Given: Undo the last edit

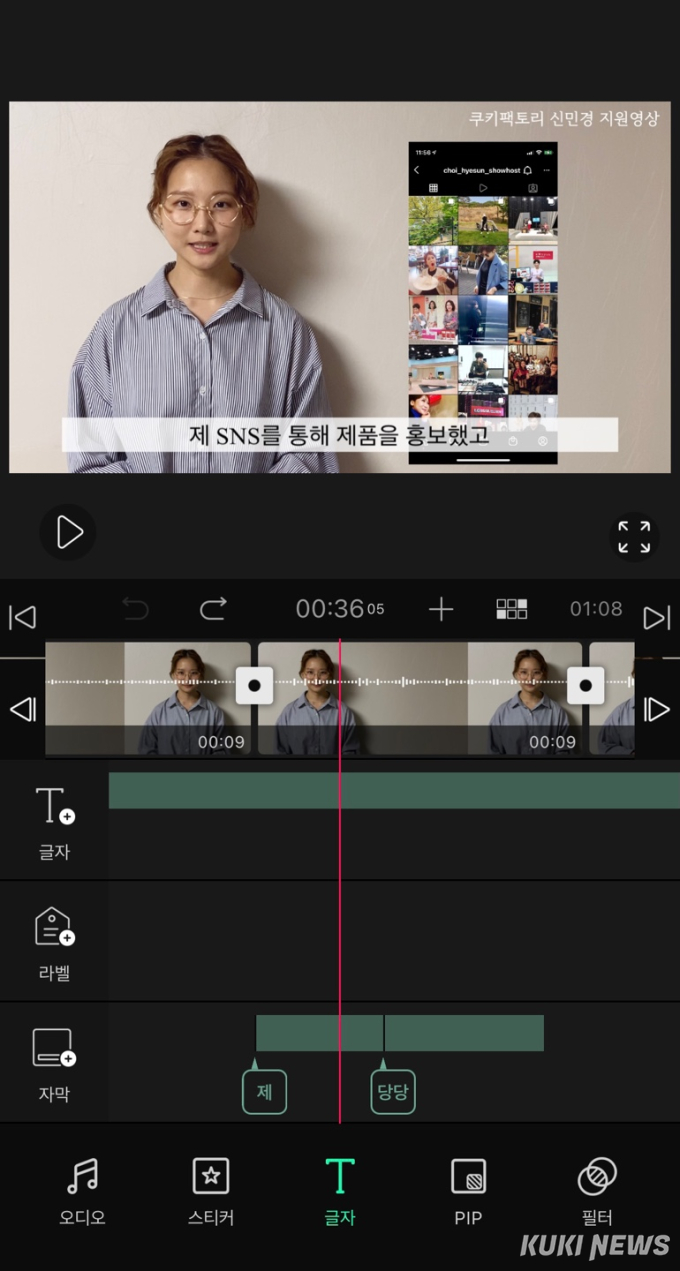Looking at the screenshot, I should coord(135,608).
